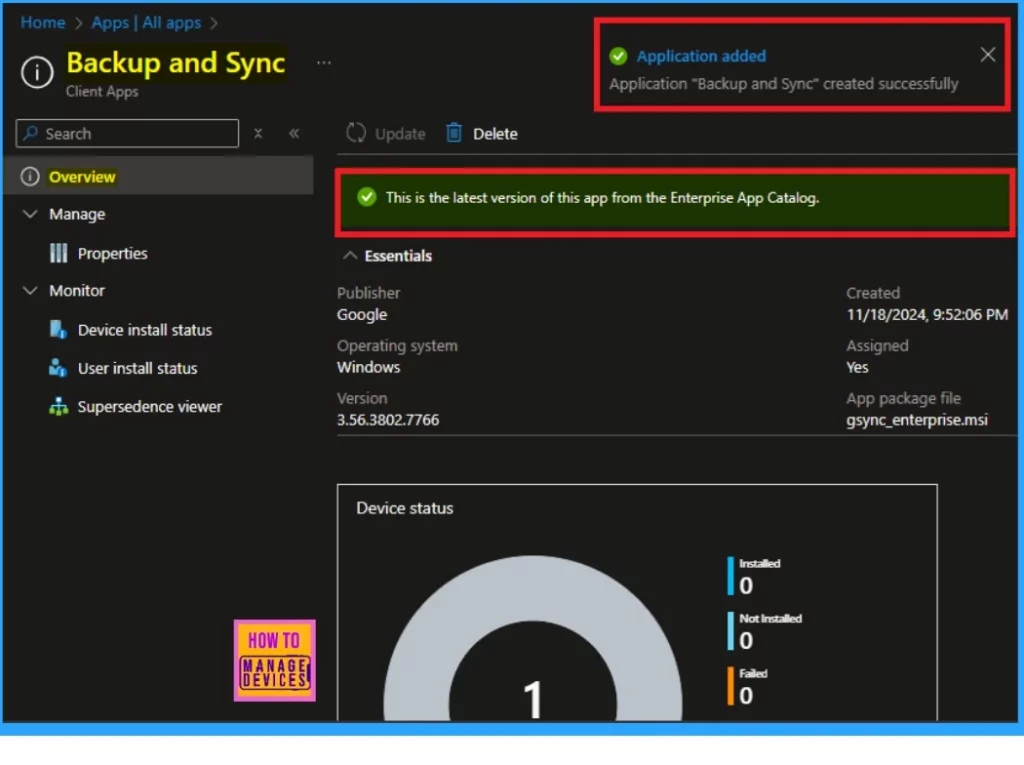The width and height of the screenshot is (1024, 765).
Task: Open the Apps | All apps breadcrumb
Action: coord(146,23)
